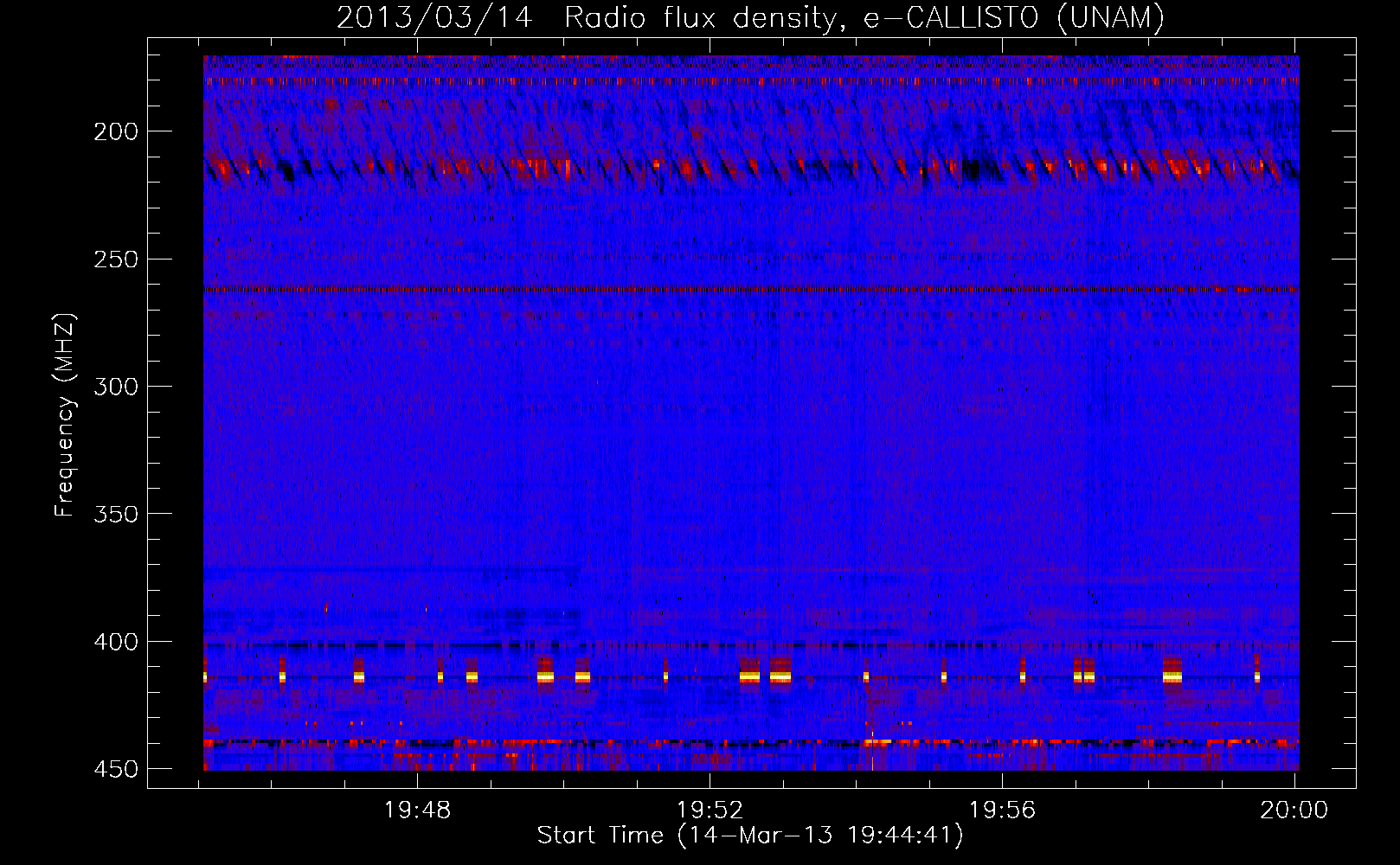Click the "Frequency (MHZ)" y-axis label

coord(65,414)
